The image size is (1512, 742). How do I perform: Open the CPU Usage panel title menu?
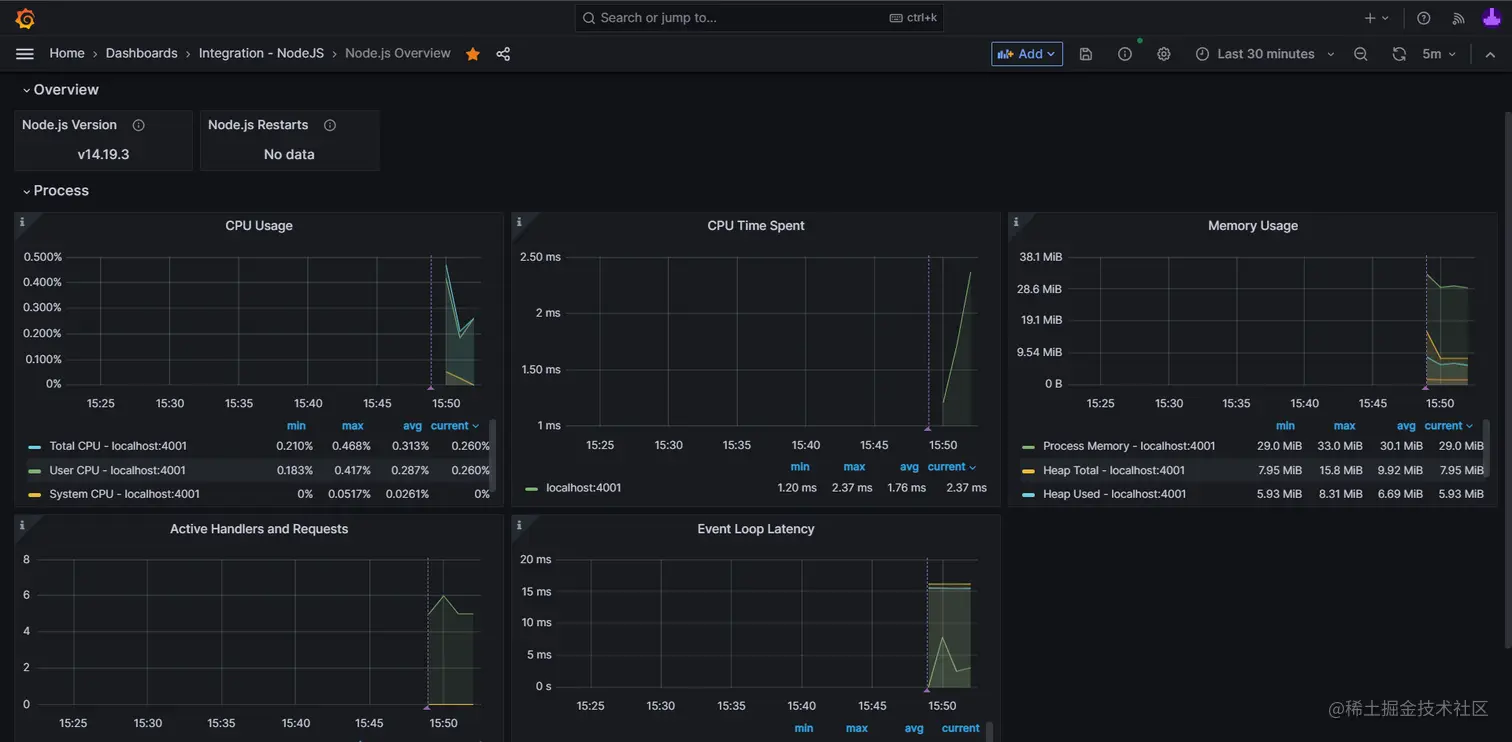click(x=259, y=226)
